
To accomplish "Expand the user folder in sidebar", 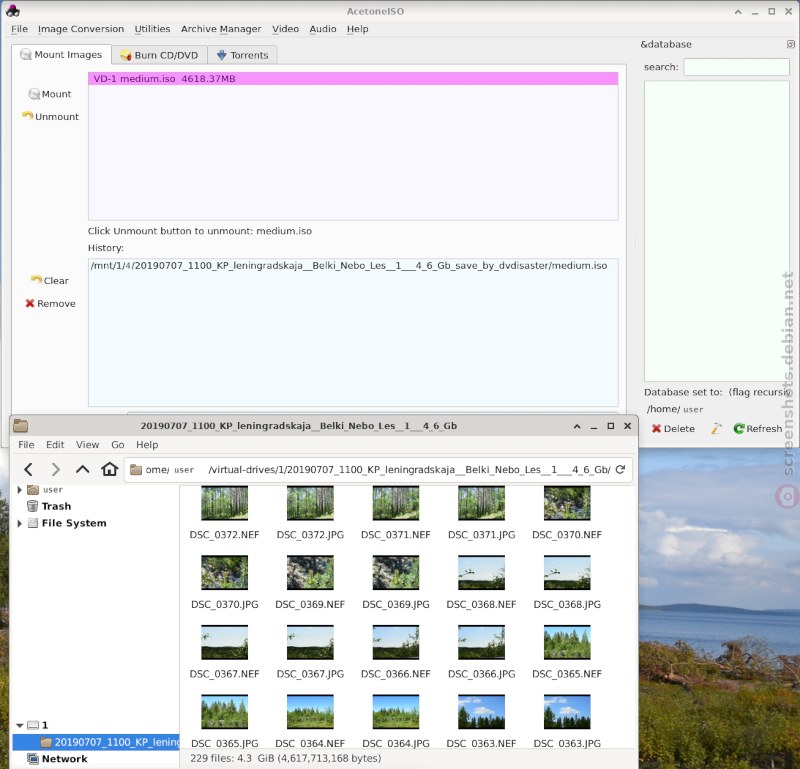I will tap(19, 490).
